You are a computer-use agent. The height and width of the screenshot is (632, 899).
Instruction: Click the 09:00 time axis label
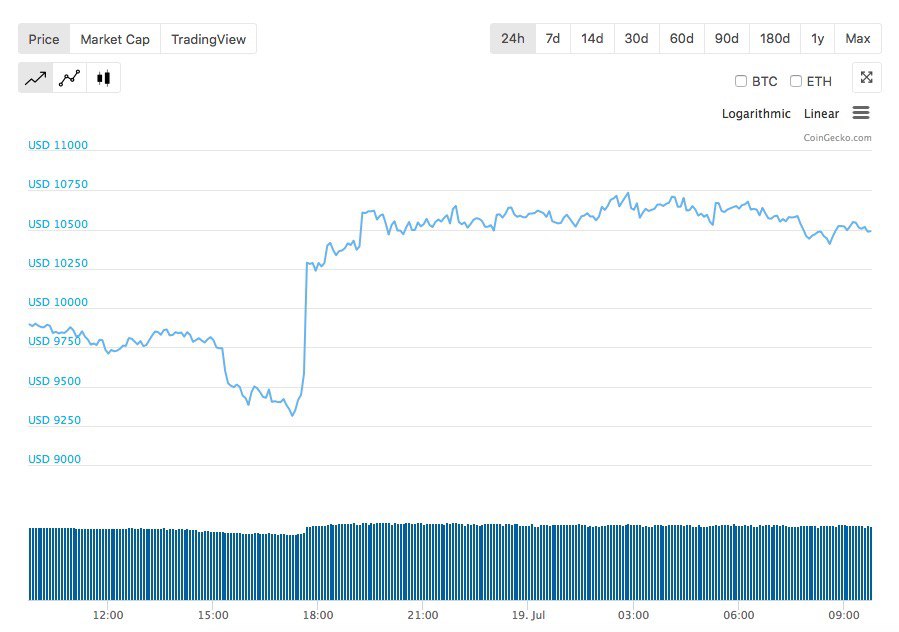coord(844,615)
